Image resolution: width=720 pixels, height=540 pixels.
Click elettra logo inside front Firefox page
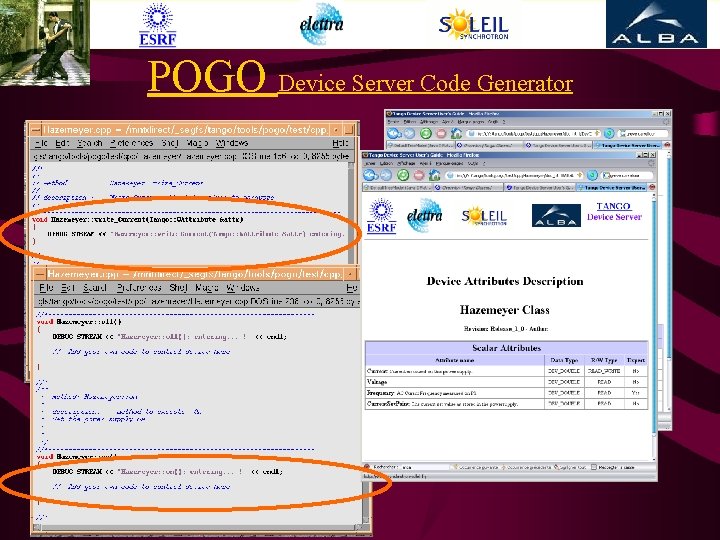pos(424,215)
